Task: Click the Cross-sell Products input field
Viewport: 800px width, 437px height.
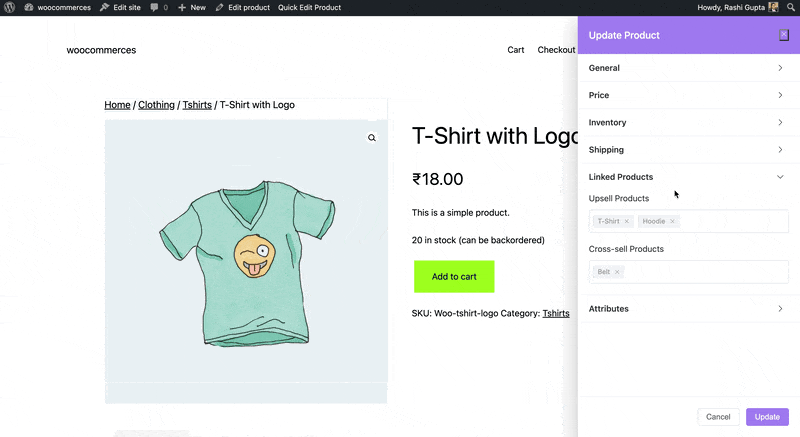Action: [688, 272]
